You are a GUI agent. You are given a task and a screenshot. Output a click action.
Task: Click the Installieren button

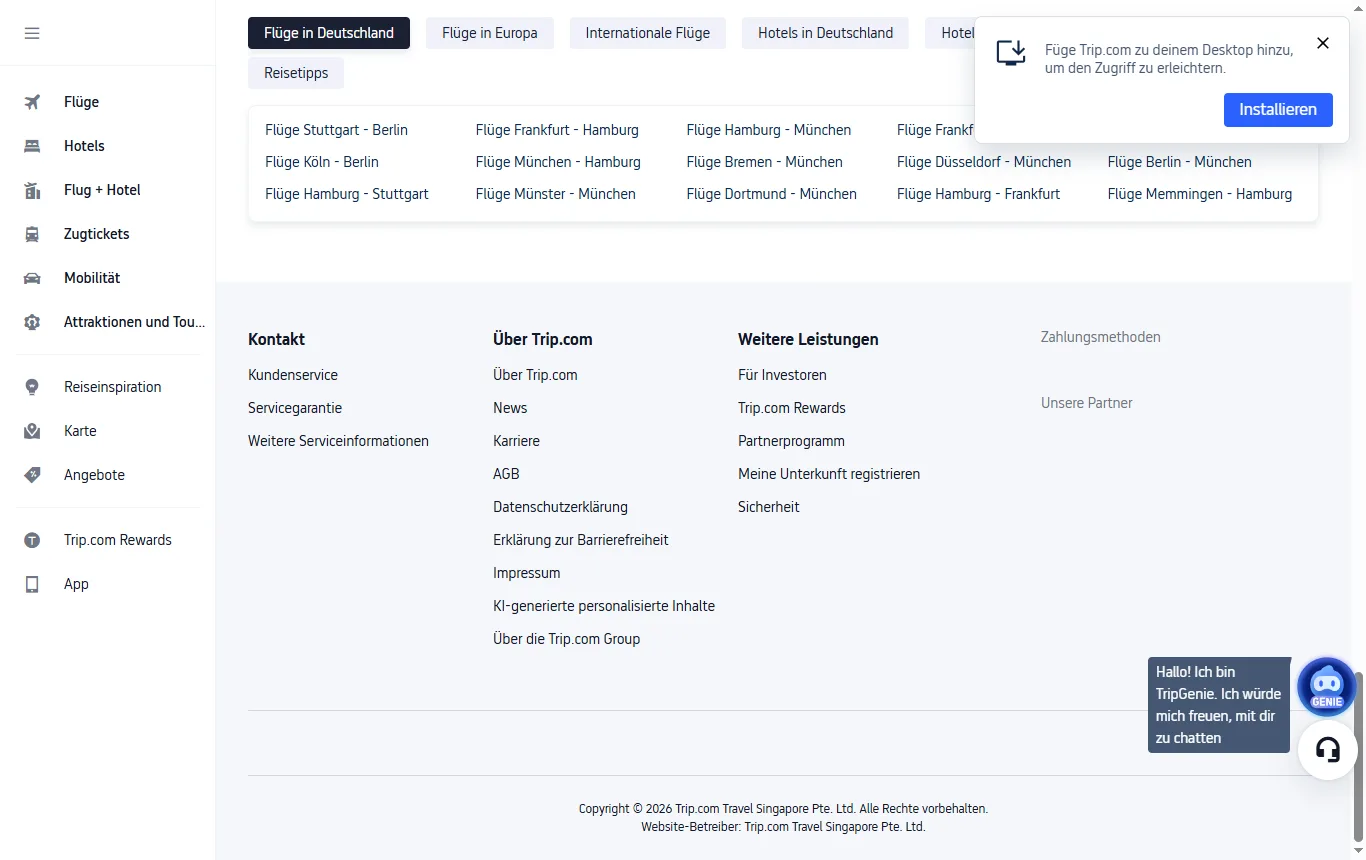coord(1278,110)
